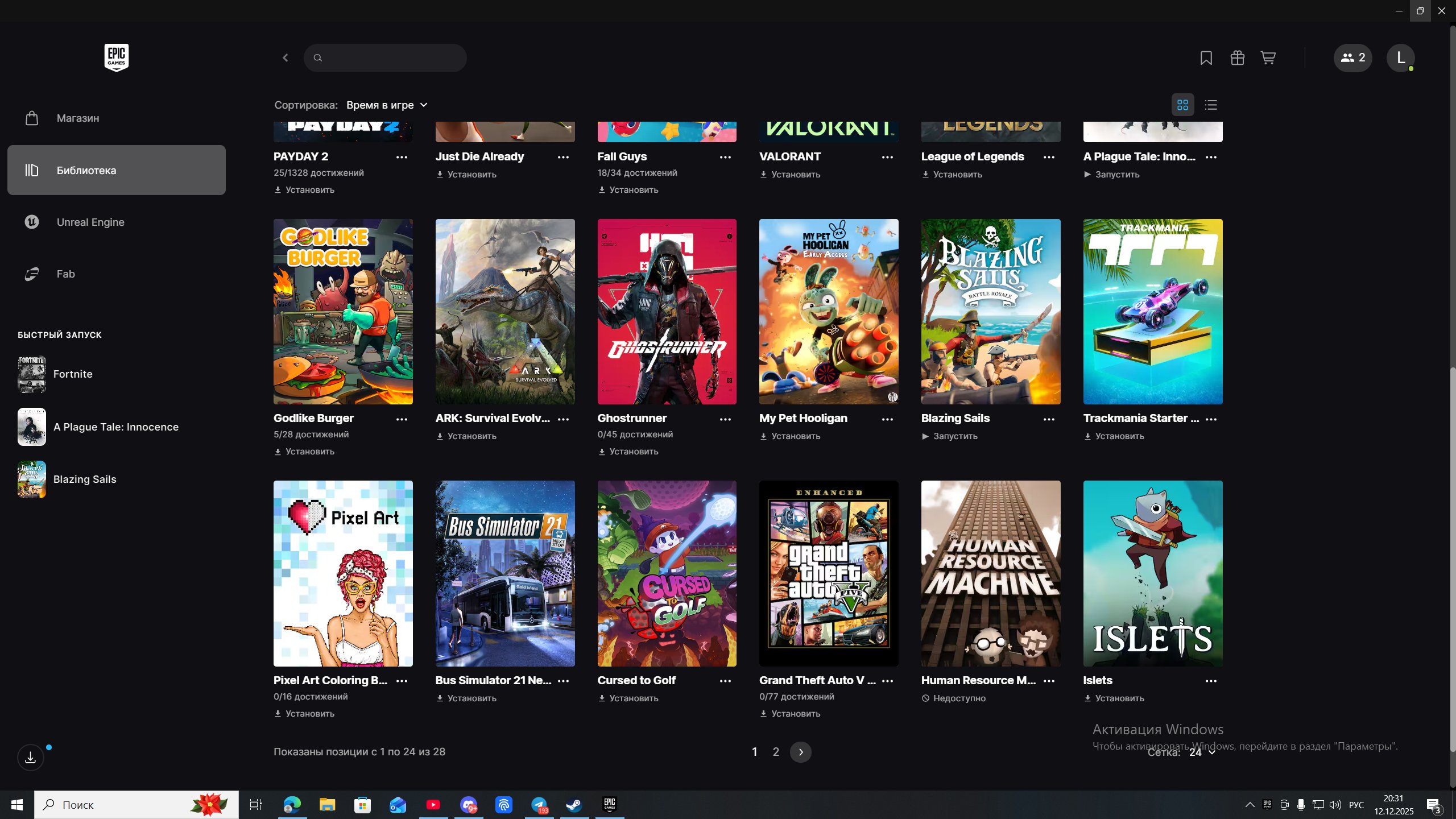Open the Ghostrunner game tile
The height and width of the screenshot is (819, 1456).
pyautogui.click(x=667, y=312)
